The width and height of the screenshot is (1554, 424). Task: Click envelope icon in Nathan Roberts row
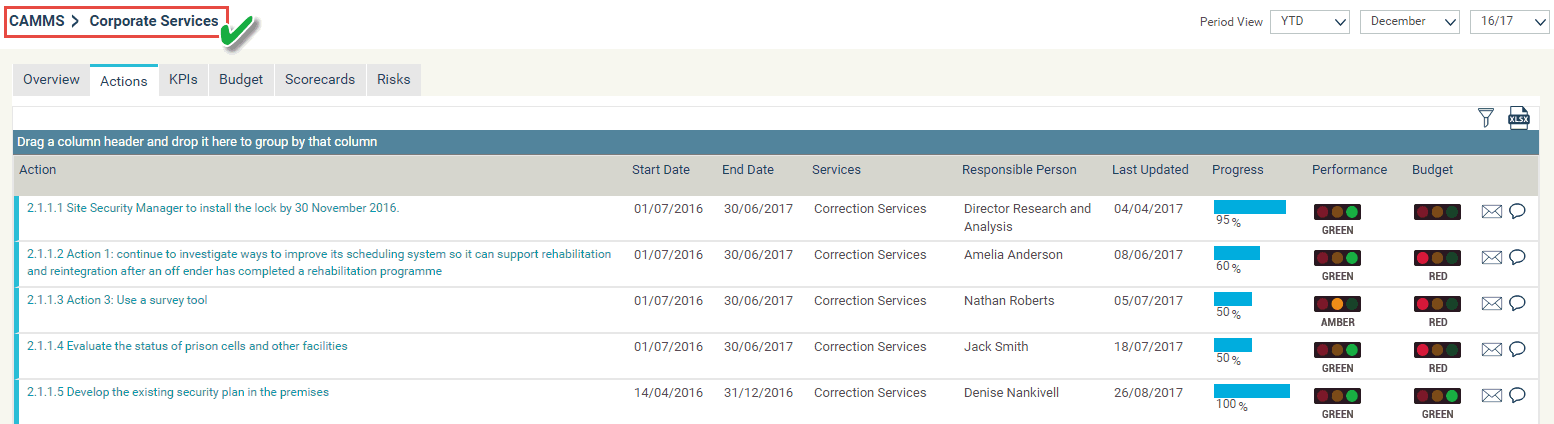coord(1491,303)
